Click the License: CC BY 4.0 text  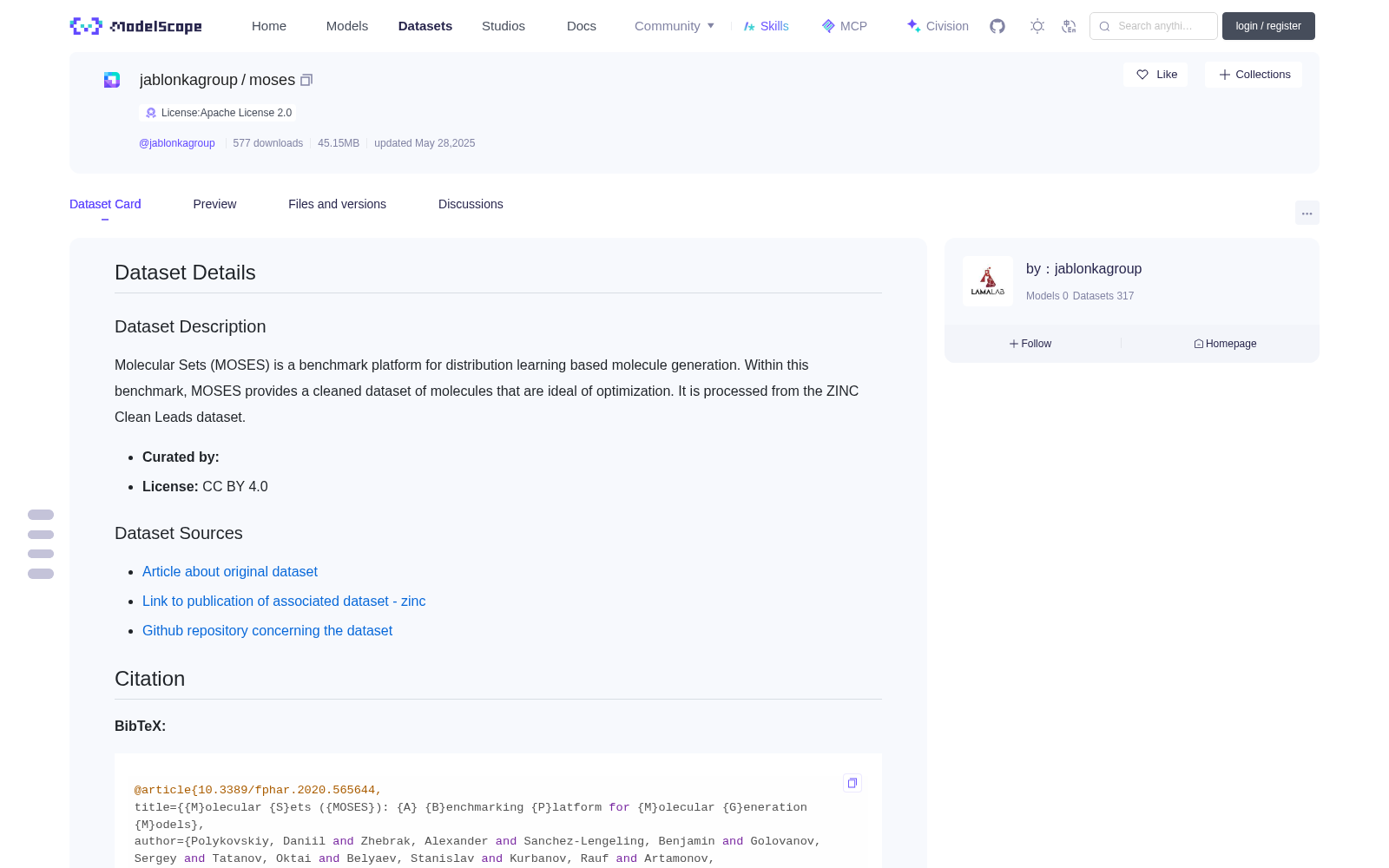[x=205, y=486]
